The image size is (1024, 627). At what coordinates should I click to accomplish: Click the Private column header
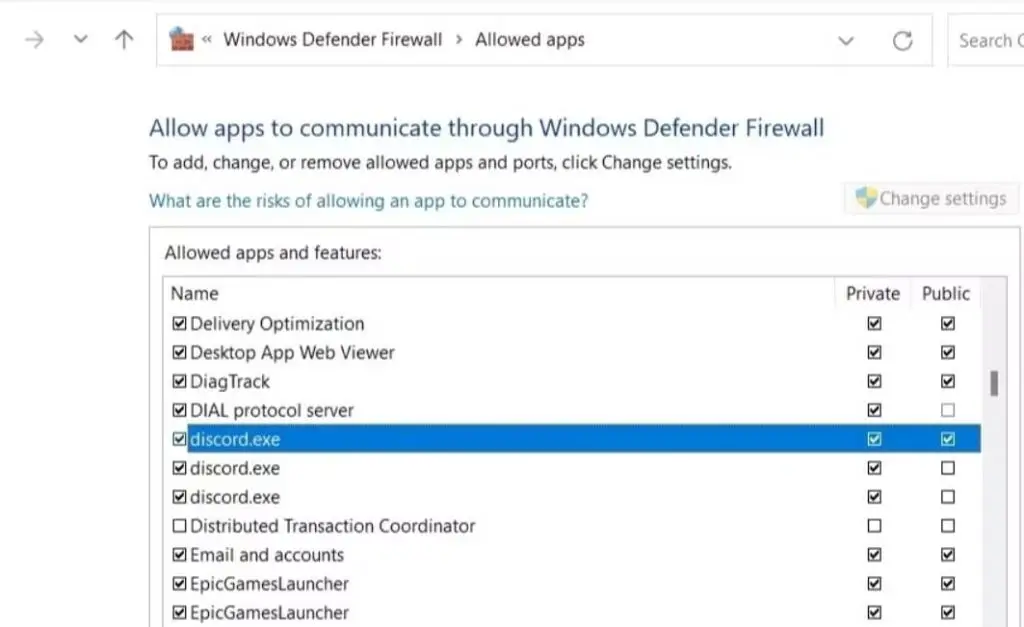pos(872,293)
